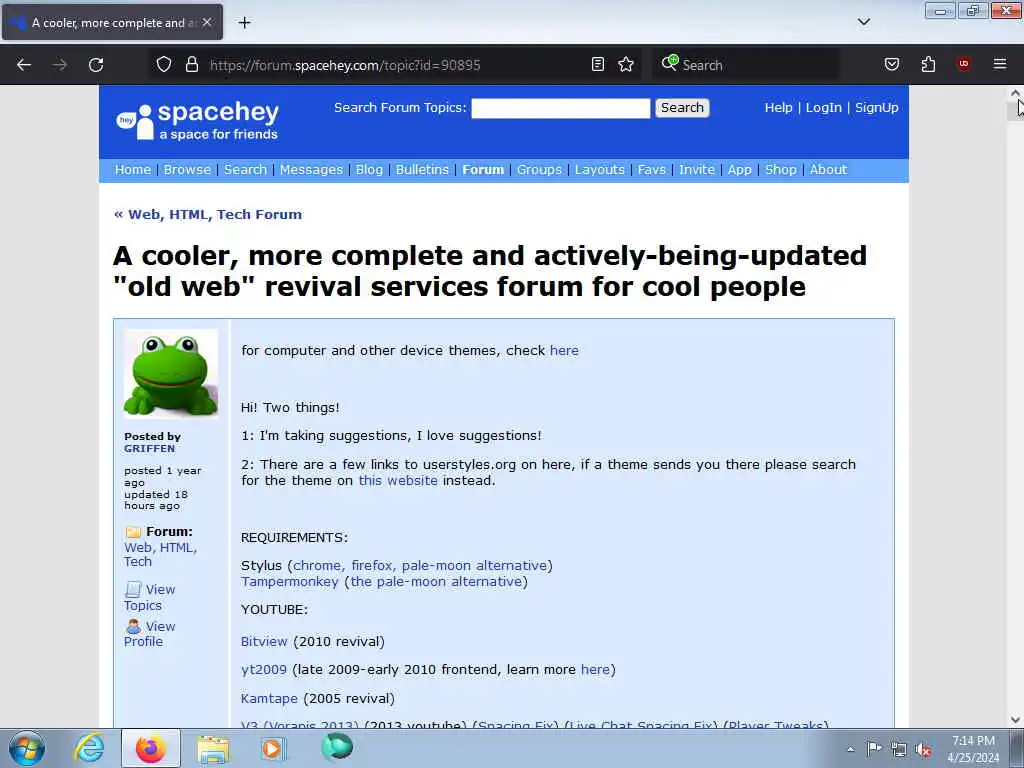Select Bulletins in the navigation bar
This screenshot has height=768, width=1024.
coord(422,170)
